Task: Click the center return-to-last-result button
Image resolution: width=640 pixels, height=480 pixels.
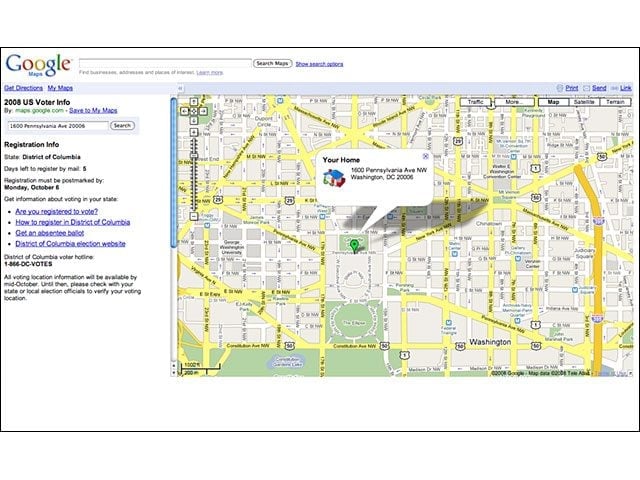Action: [194, 111]
